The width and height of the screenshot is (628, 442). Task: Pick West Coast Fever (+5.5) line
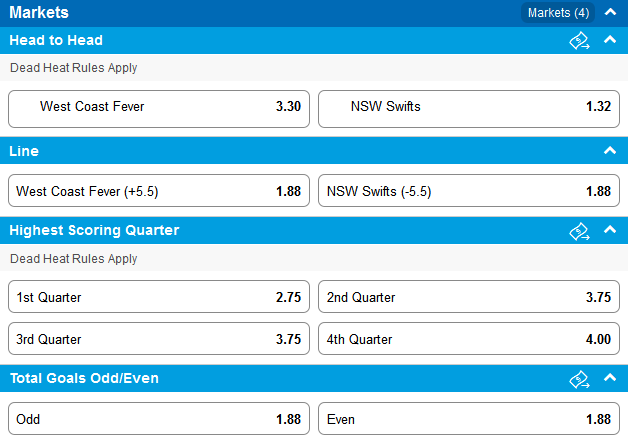point(159,191)
